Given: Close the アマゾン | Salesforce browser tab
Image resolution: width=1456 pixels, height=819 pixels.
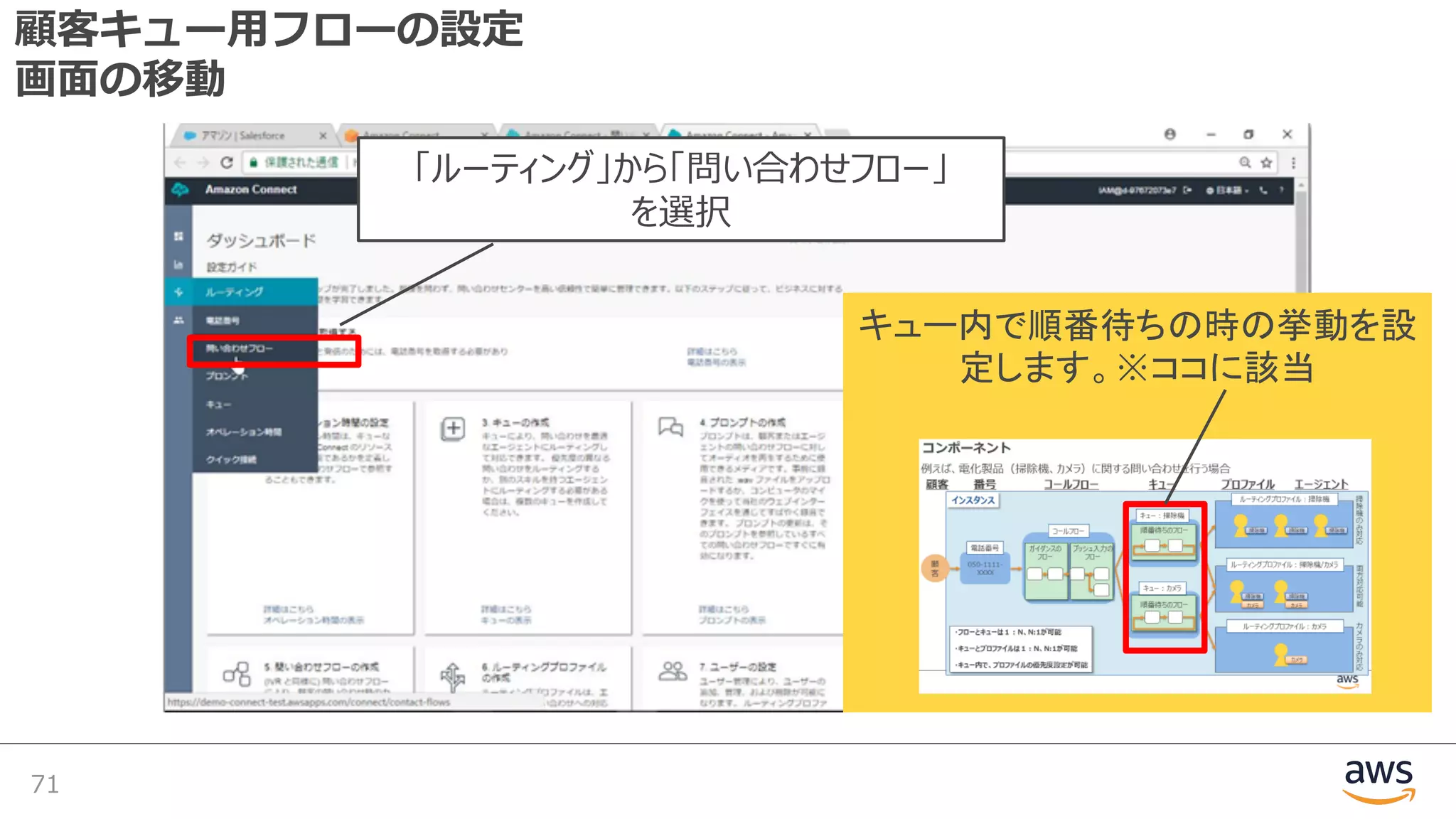Looking at the screenshot, I should 323,135.
